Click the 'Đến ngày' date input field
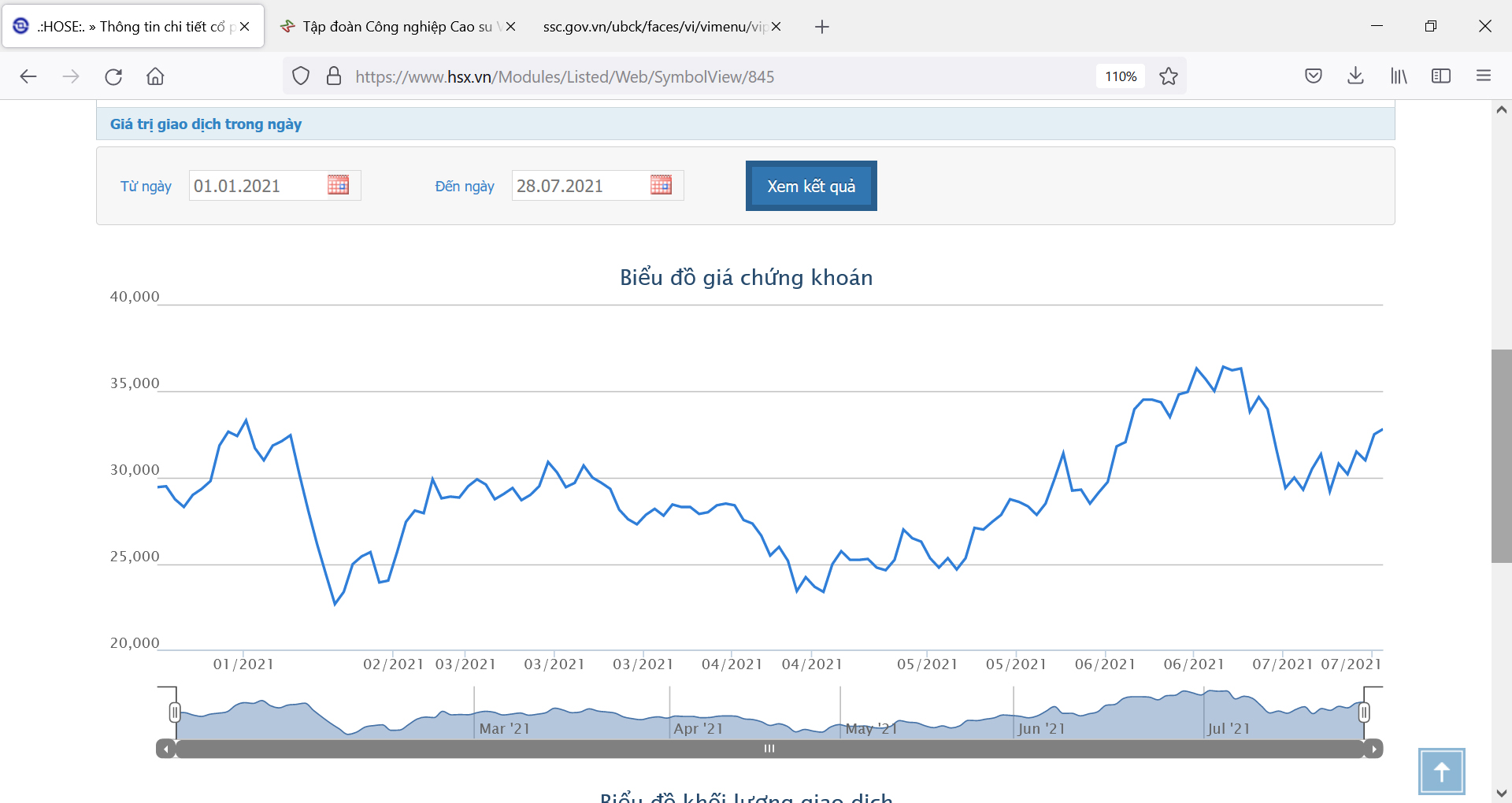Screen dimensions: 1512x803 [579, 186]
